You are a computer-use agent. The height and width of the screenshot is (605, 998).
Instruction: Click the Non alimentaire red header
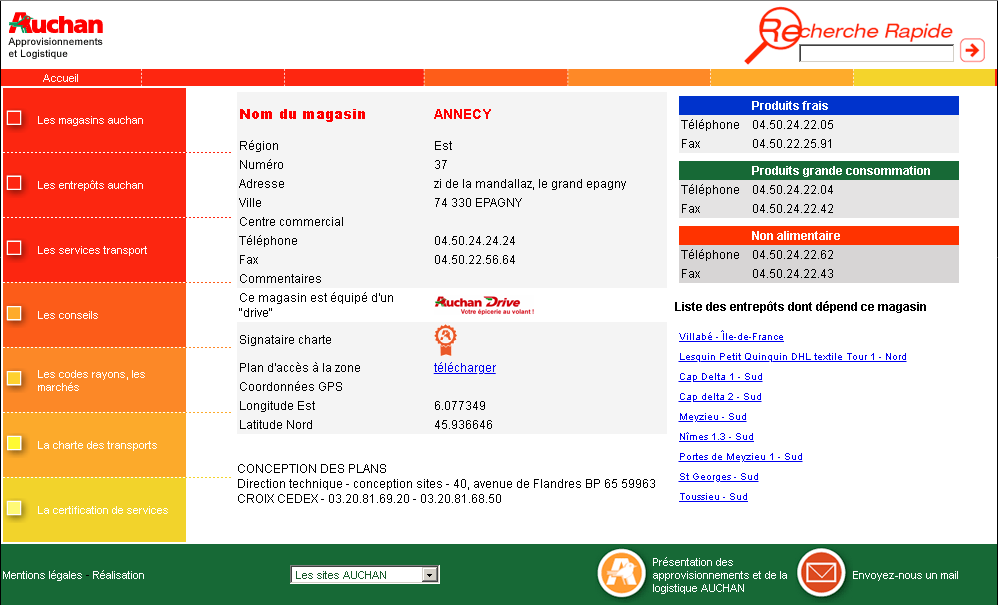point(819,235)
